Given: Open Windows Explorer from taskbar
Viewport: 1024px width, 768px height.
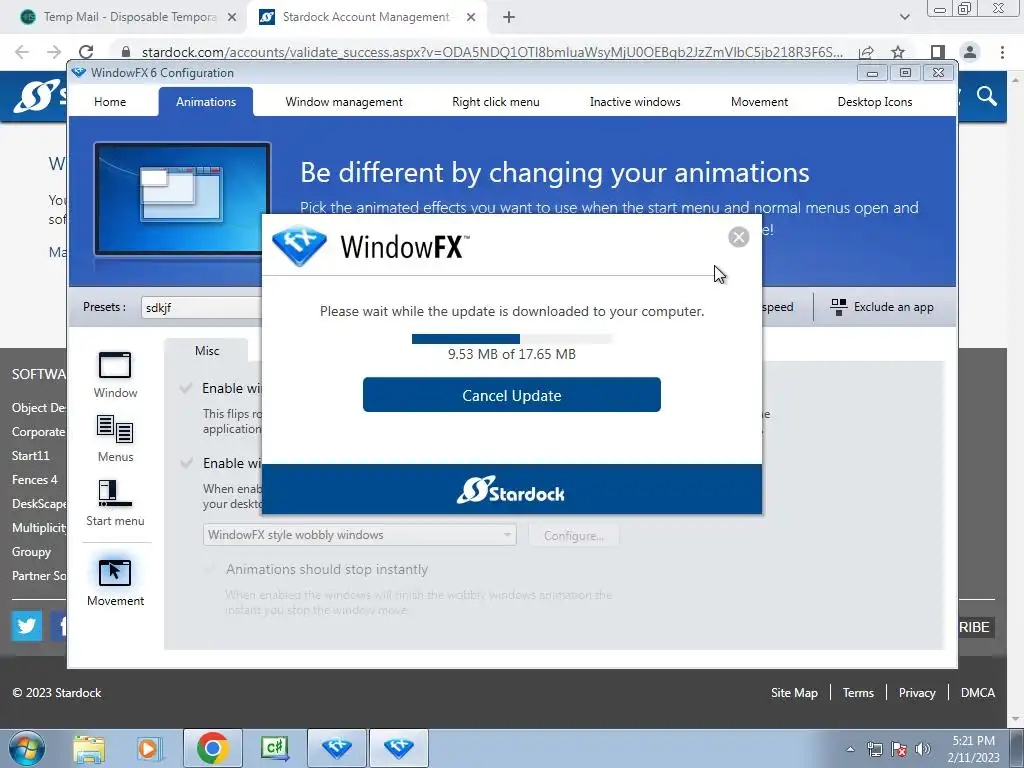Looking at the screenshot, I should [89, 748].
